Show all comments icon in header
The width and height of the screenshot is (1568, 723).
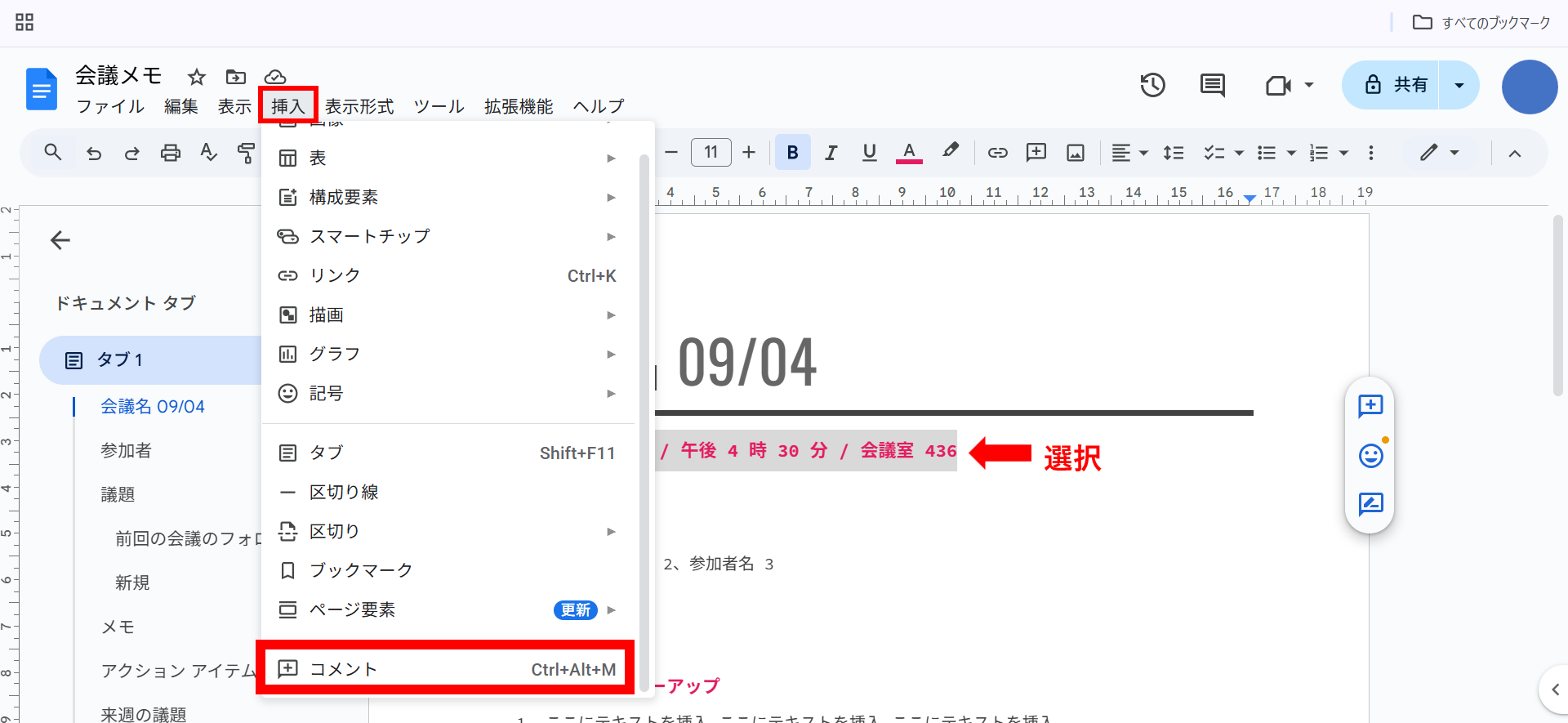pos(1212,85)
